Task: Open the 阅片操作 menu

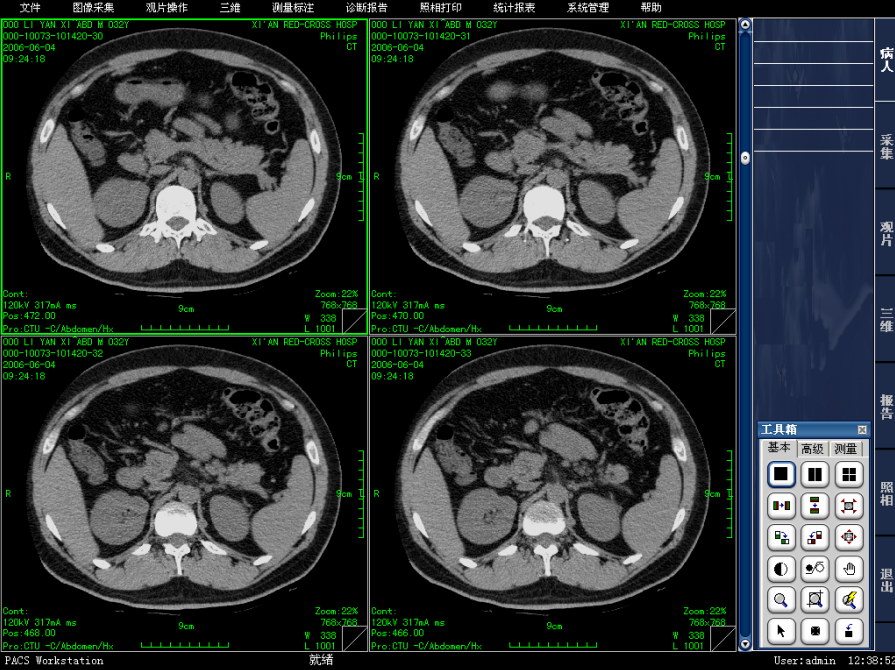Action: (167, 7)
